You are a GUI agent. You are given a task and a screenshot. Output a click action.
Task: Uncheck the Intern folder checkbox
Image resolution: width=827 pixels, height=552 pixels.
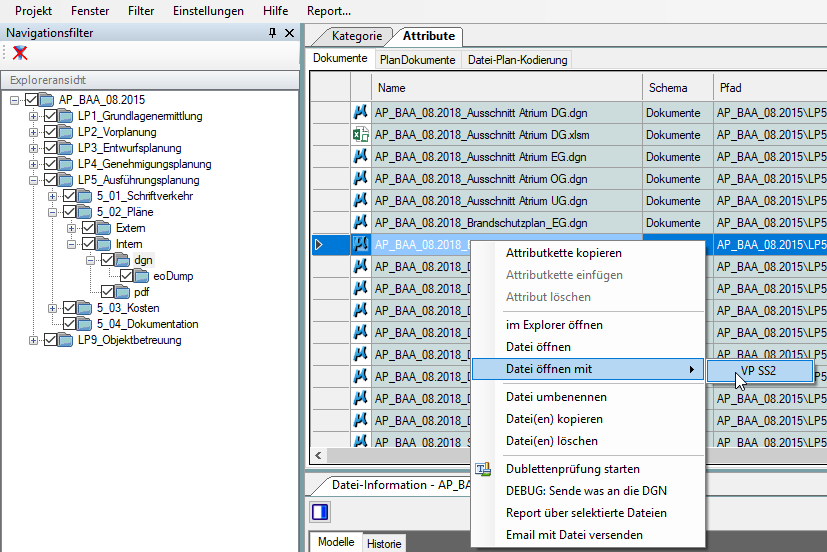[89, 244]
